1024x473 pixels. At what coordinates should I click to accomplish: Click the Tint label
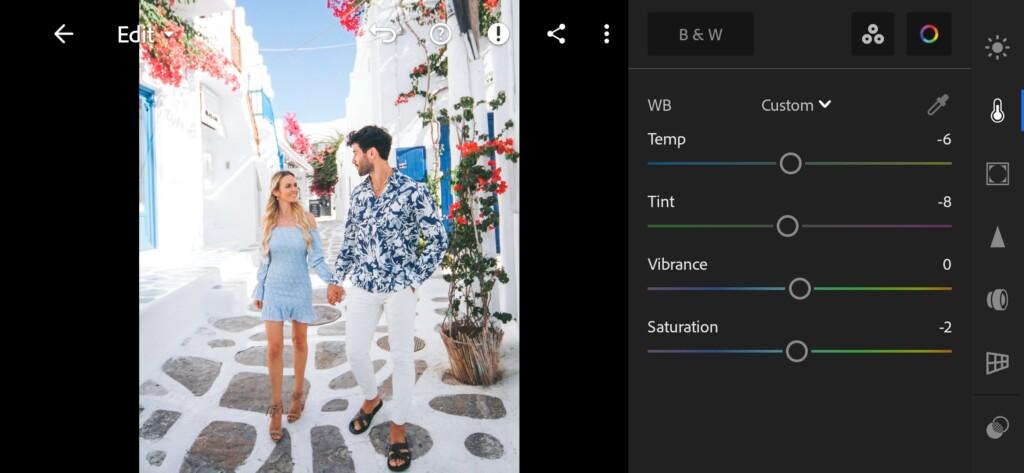(x=661, y=202)
